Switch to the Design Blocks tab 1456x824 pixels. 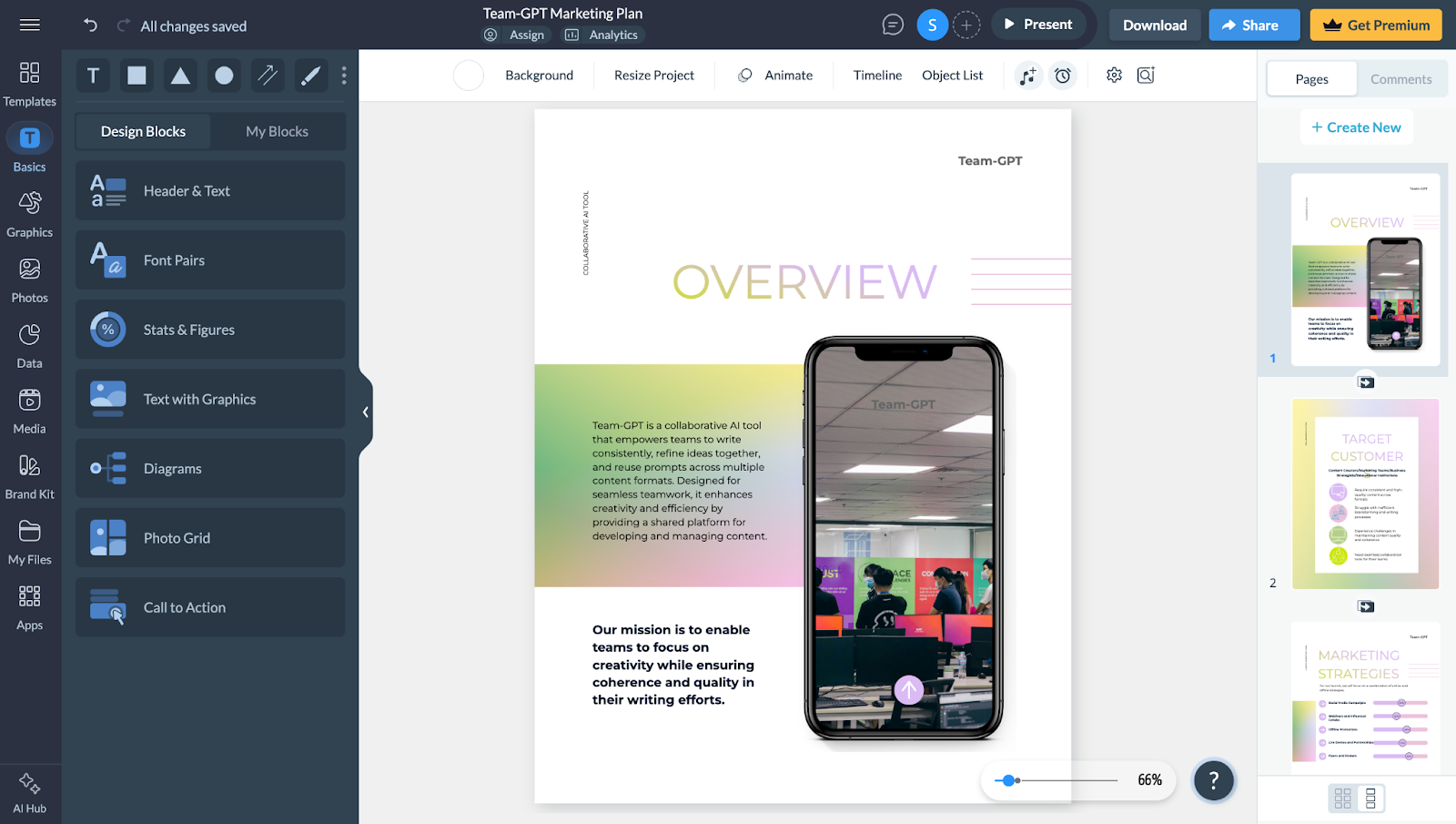[x=143, y=131]
